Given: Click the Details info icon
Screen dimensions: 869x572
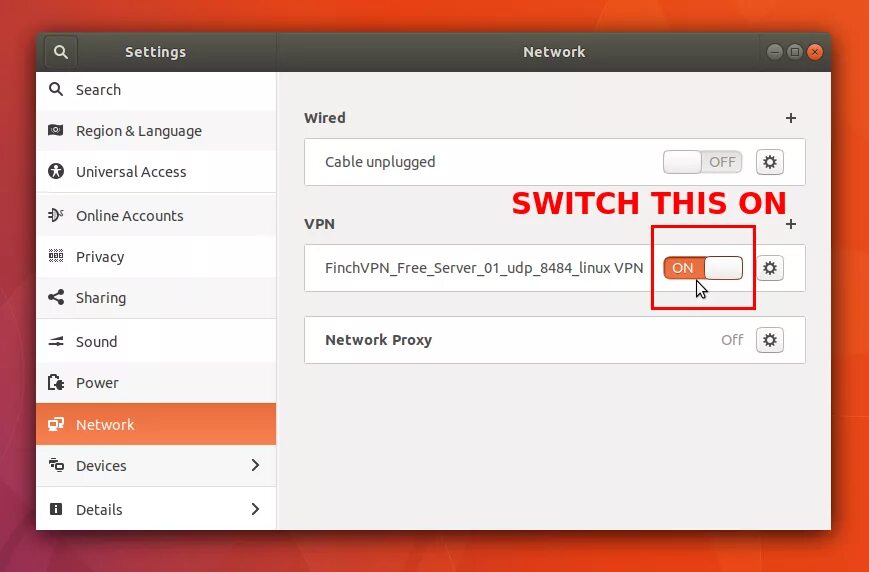Looking at the screenshot, I should (x=56, y=509).
